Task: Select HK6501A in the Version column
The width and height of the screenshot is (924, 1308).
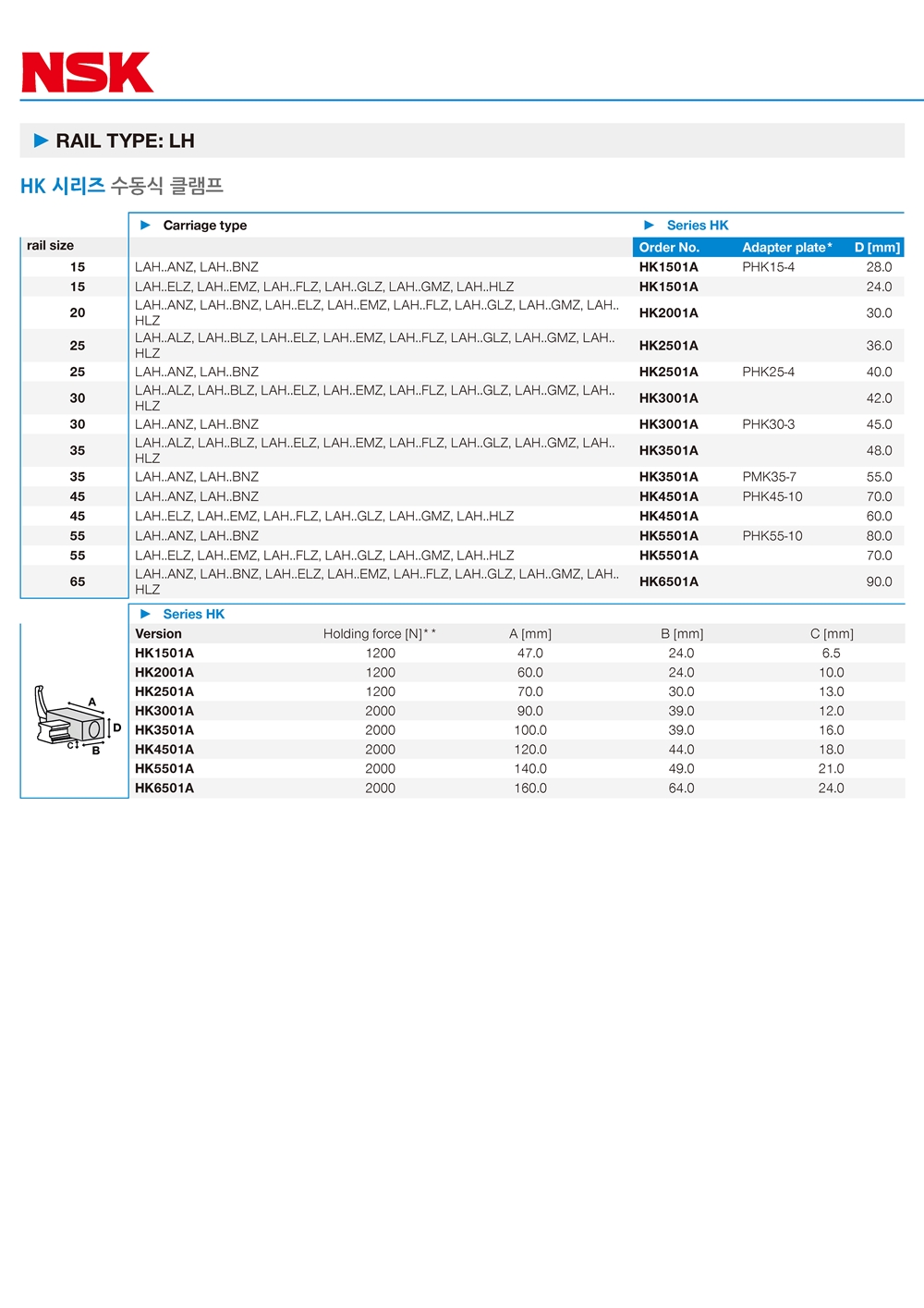Action: point(164,788)
